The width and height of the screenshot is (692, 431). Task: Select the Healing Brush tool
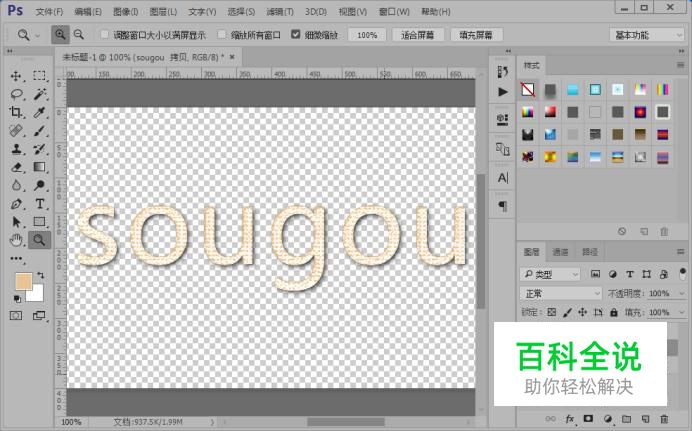pyautogui.click(x=16, y=131)
